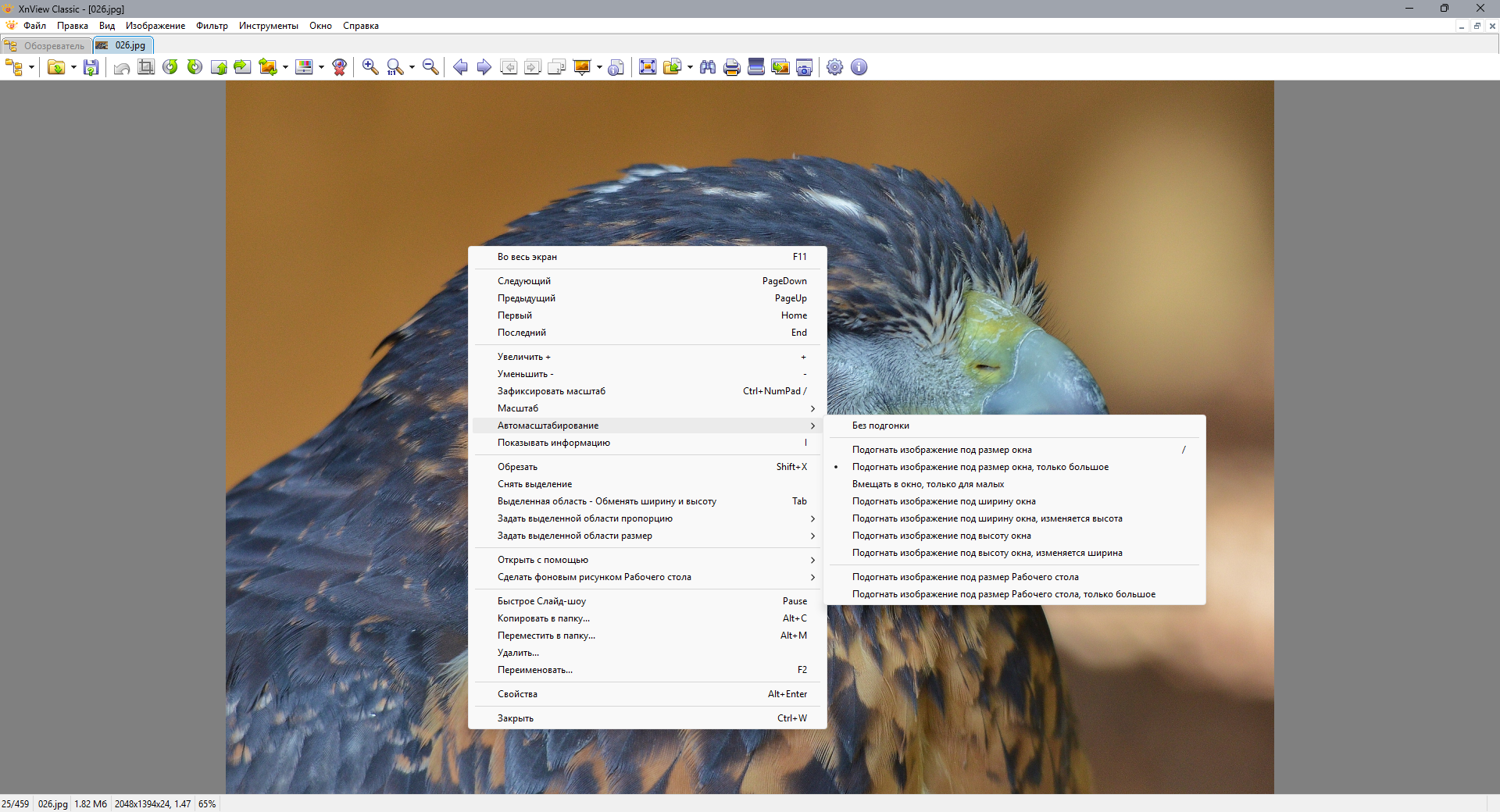Screen dimensions: 1500x812
Task: Click the Zoom in magnifier icon
Action: coord(370,68)
